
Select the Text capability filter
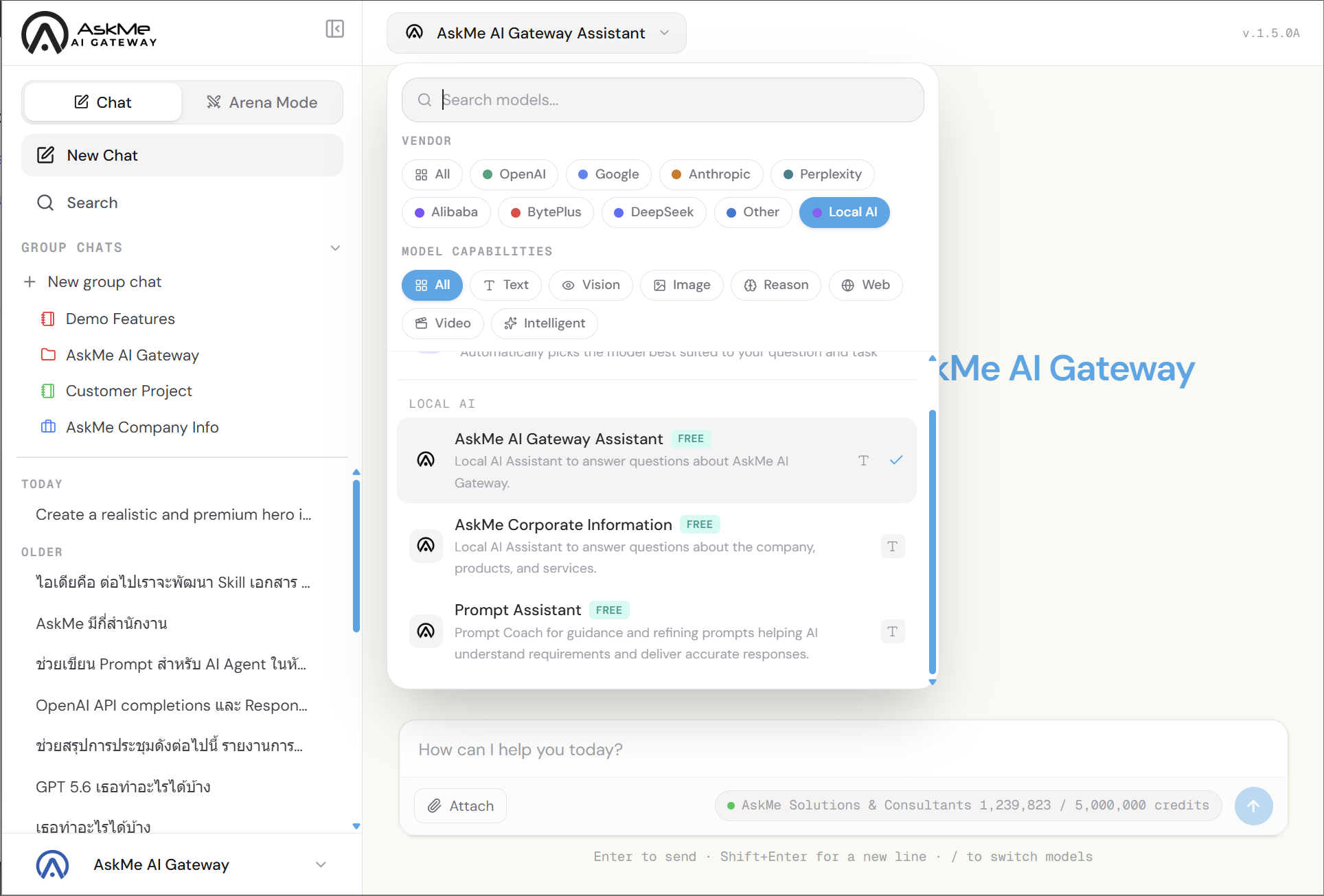(505, 285)
